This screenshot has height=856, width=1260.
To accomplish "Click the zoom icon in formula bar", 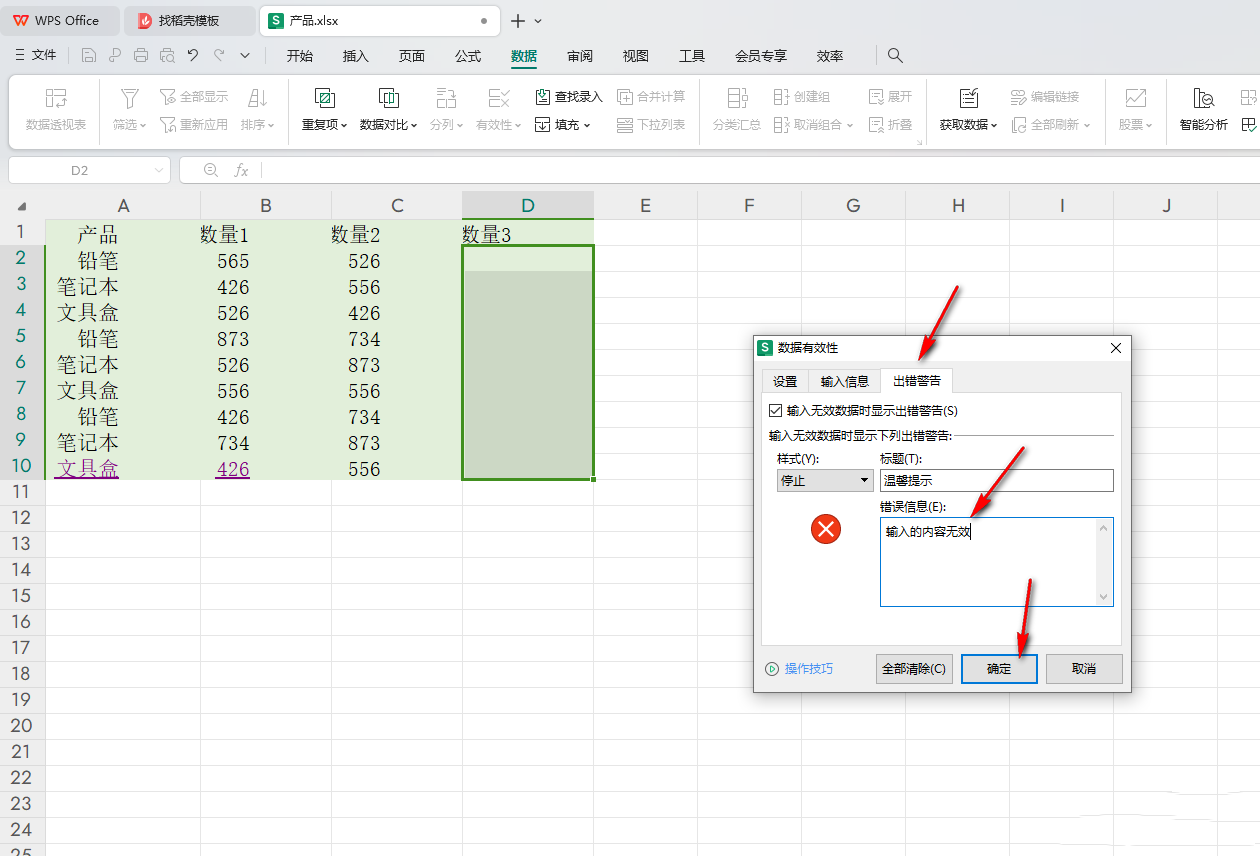I will (211, 170).
